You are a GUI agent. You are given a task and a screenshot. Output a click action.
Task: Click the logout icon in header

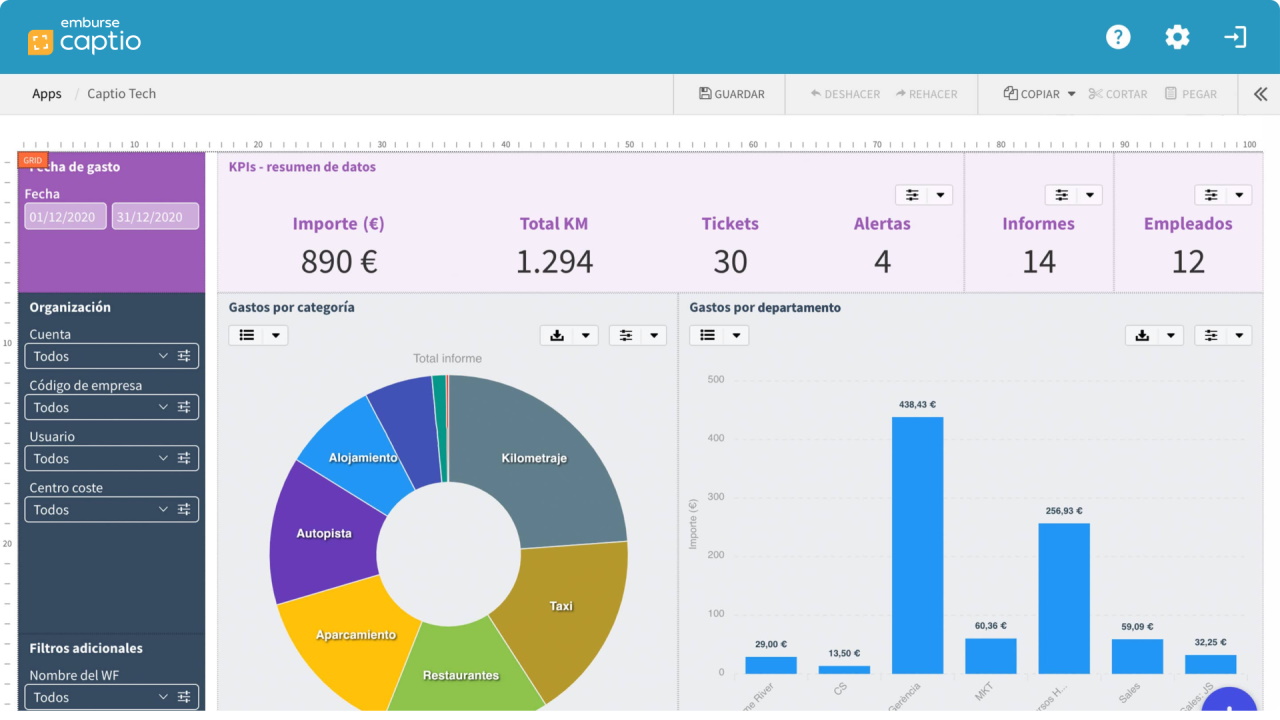[1235, 37]
